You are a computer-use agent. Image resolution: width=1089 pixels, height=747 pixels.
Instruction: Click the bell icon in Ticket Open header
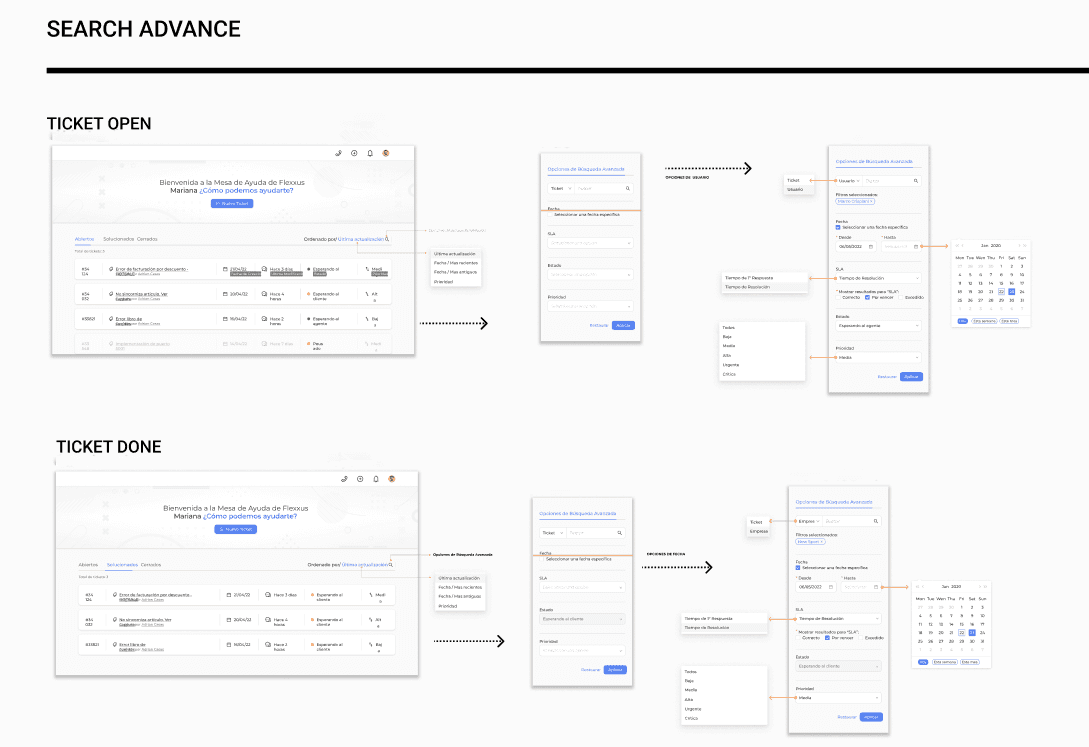[x=370, y=153]
